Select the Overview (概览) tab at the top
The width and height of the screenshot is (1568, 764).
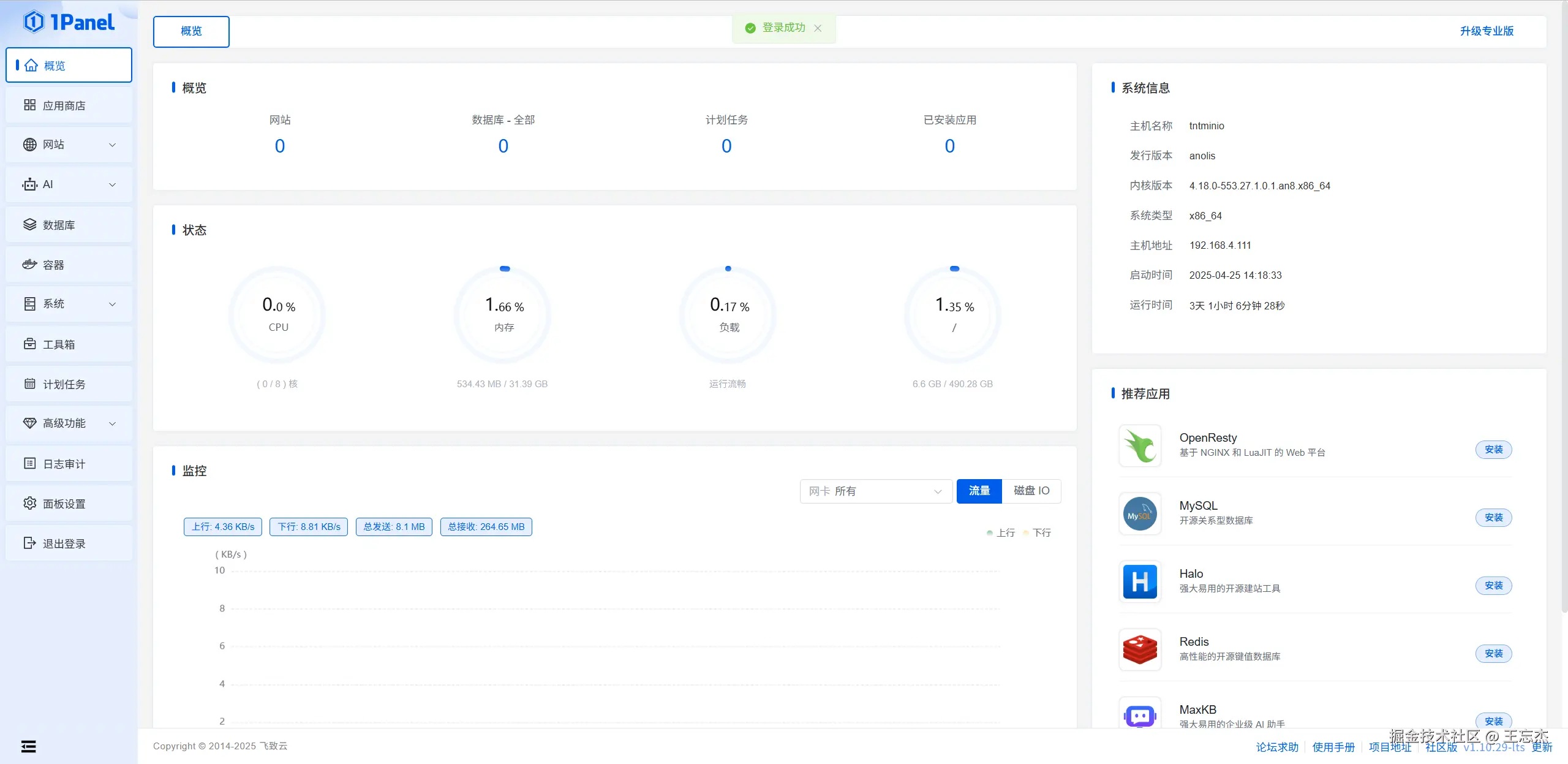click(x=191, y=31)
